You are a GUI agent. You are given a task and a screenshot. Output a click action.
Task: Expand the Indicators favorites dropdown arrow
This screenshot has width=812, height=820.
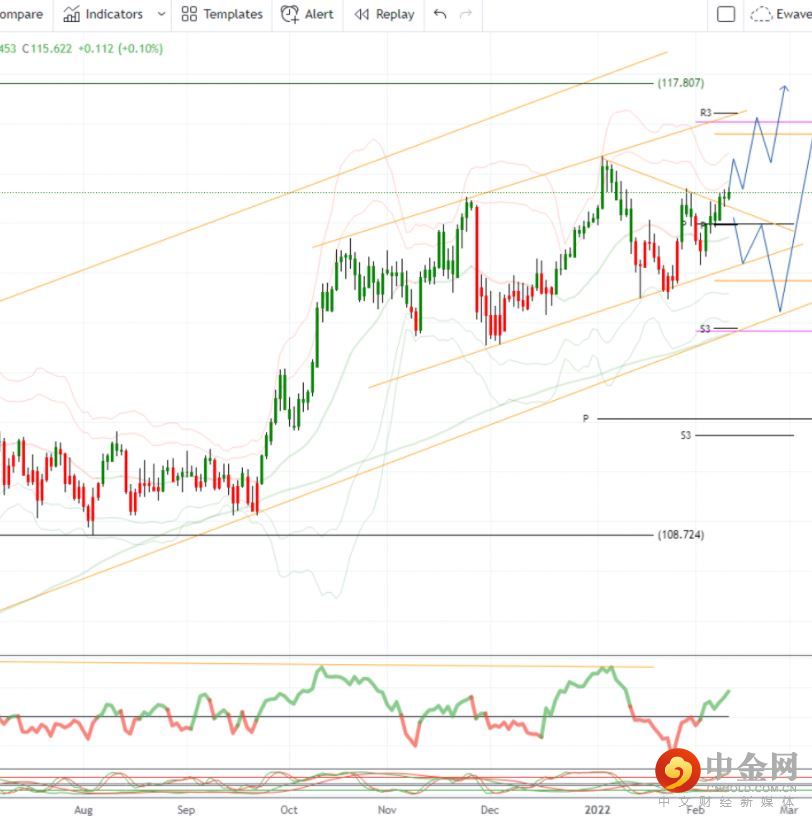161,14
